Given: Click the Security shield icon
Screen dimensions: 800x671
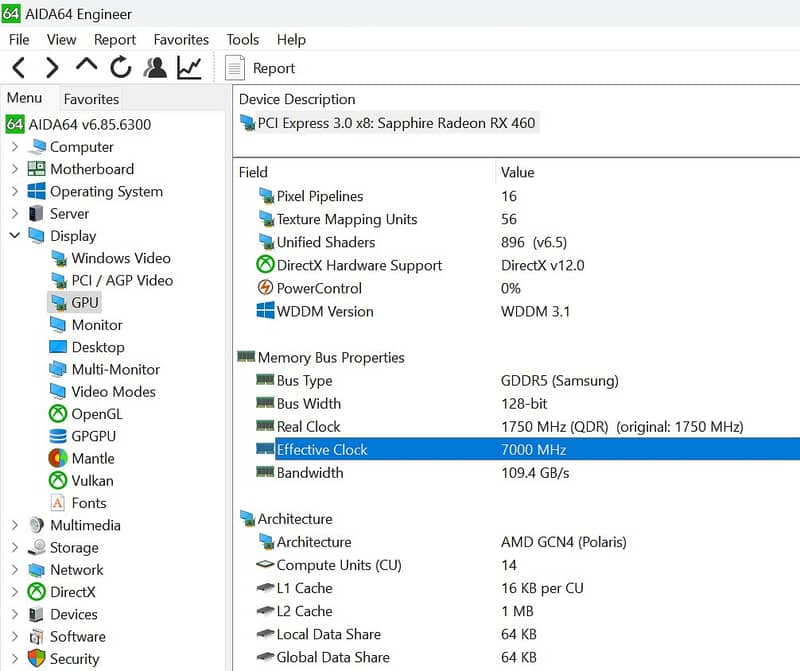Looking at the screenshot, I should [36, 658].
